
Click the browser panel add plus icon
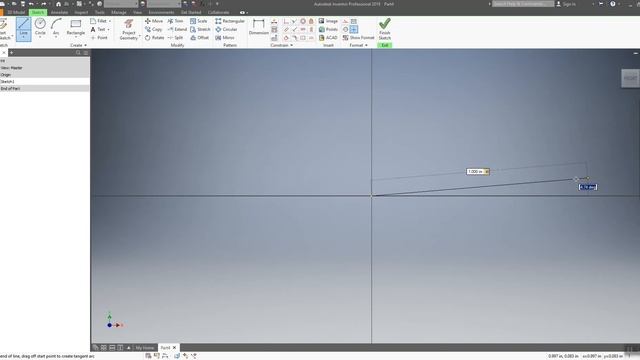point(11,53)
